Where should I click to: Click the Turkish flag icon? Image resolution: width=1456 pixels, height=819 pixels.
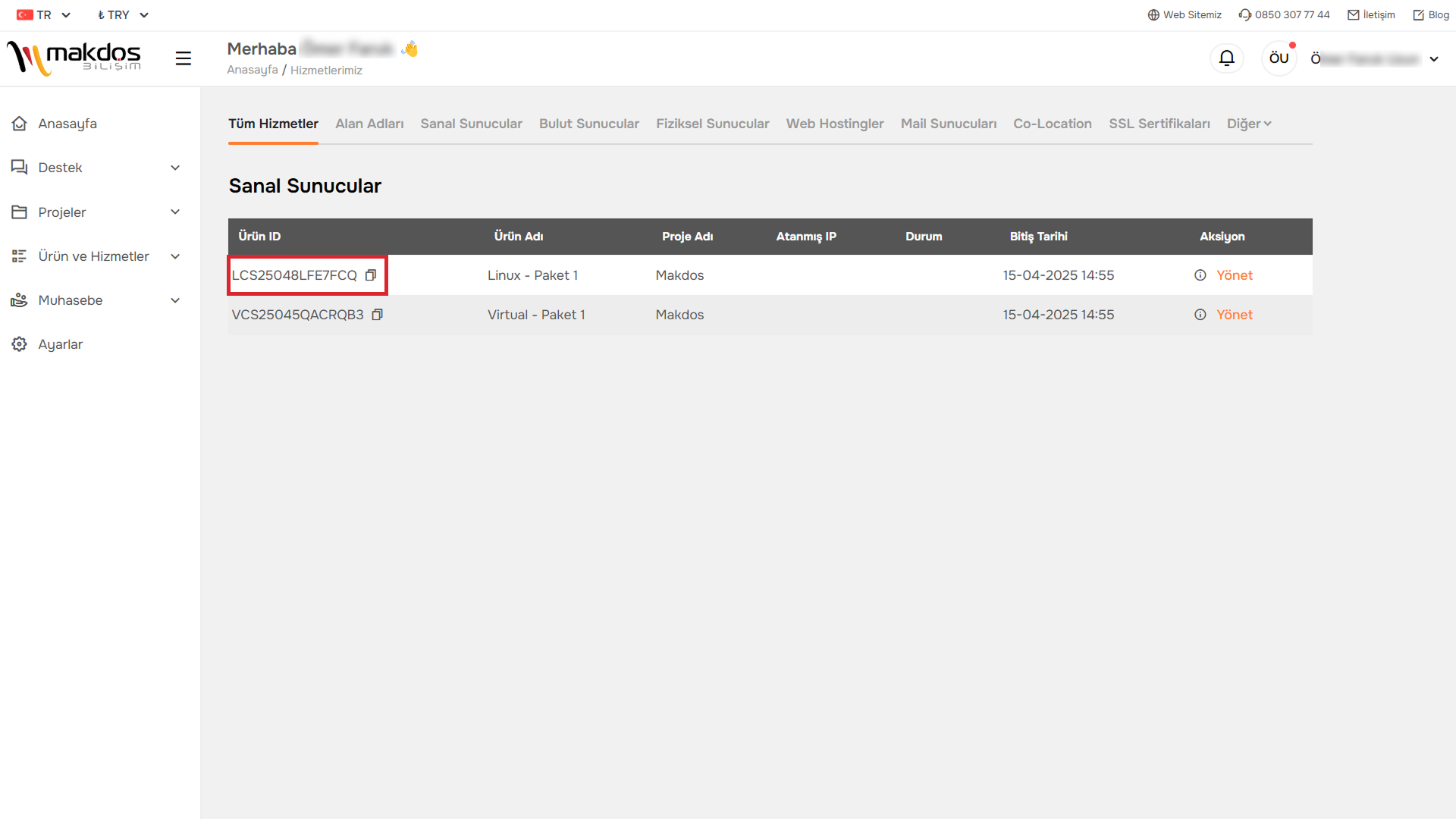tap(25, 15)
